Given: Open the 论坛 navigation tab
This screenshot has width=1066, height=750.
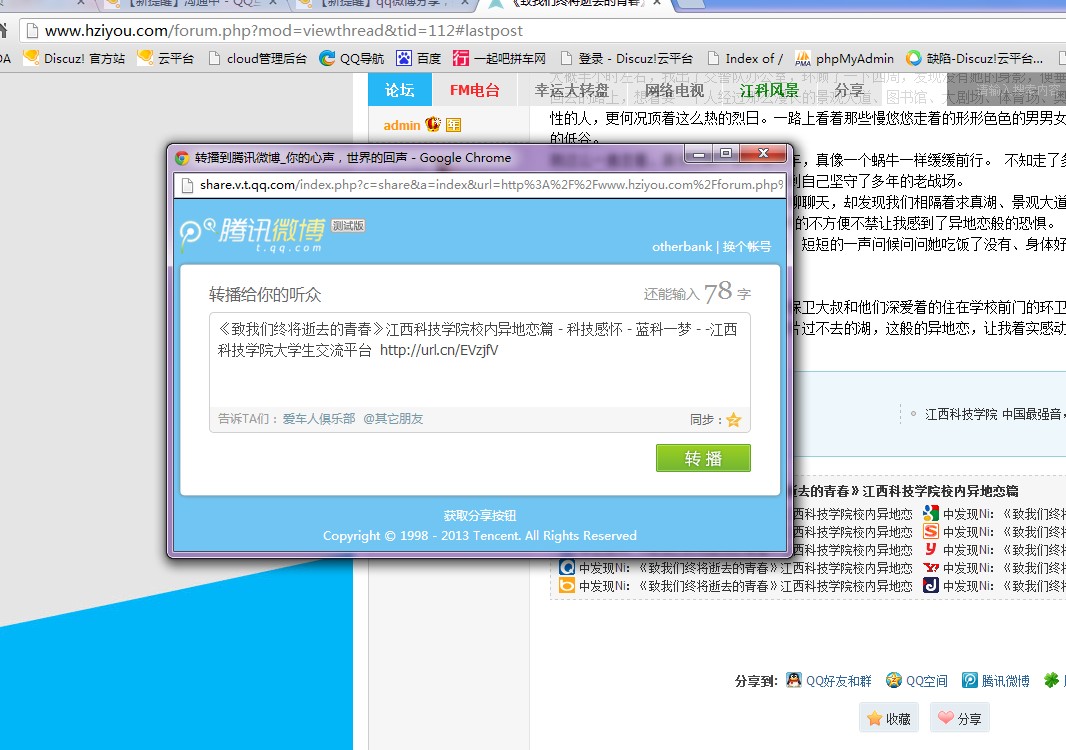Looking at the screenshot, I should tap(400, 90).
